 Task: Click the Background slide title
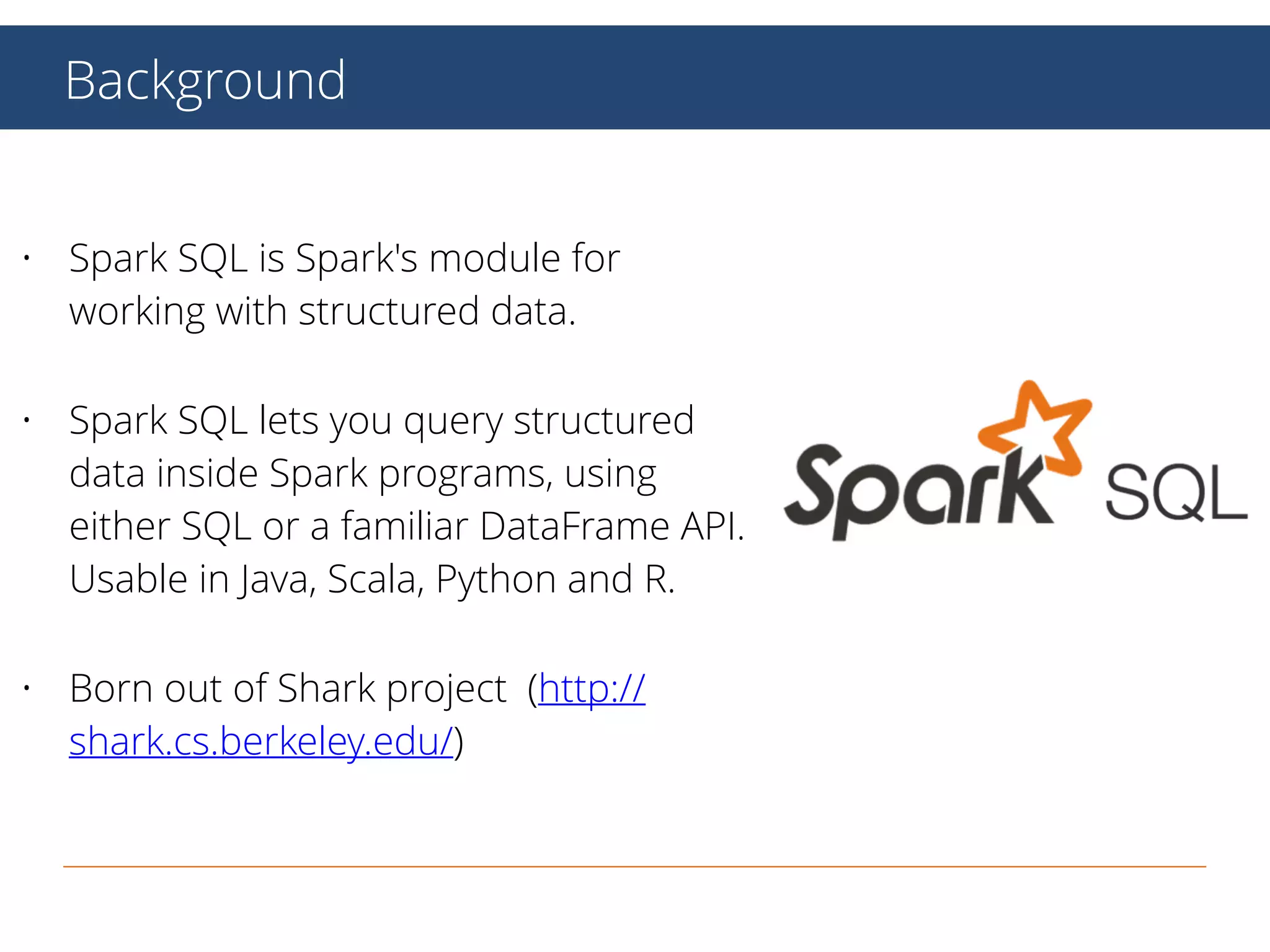click(x=205, y=81)
